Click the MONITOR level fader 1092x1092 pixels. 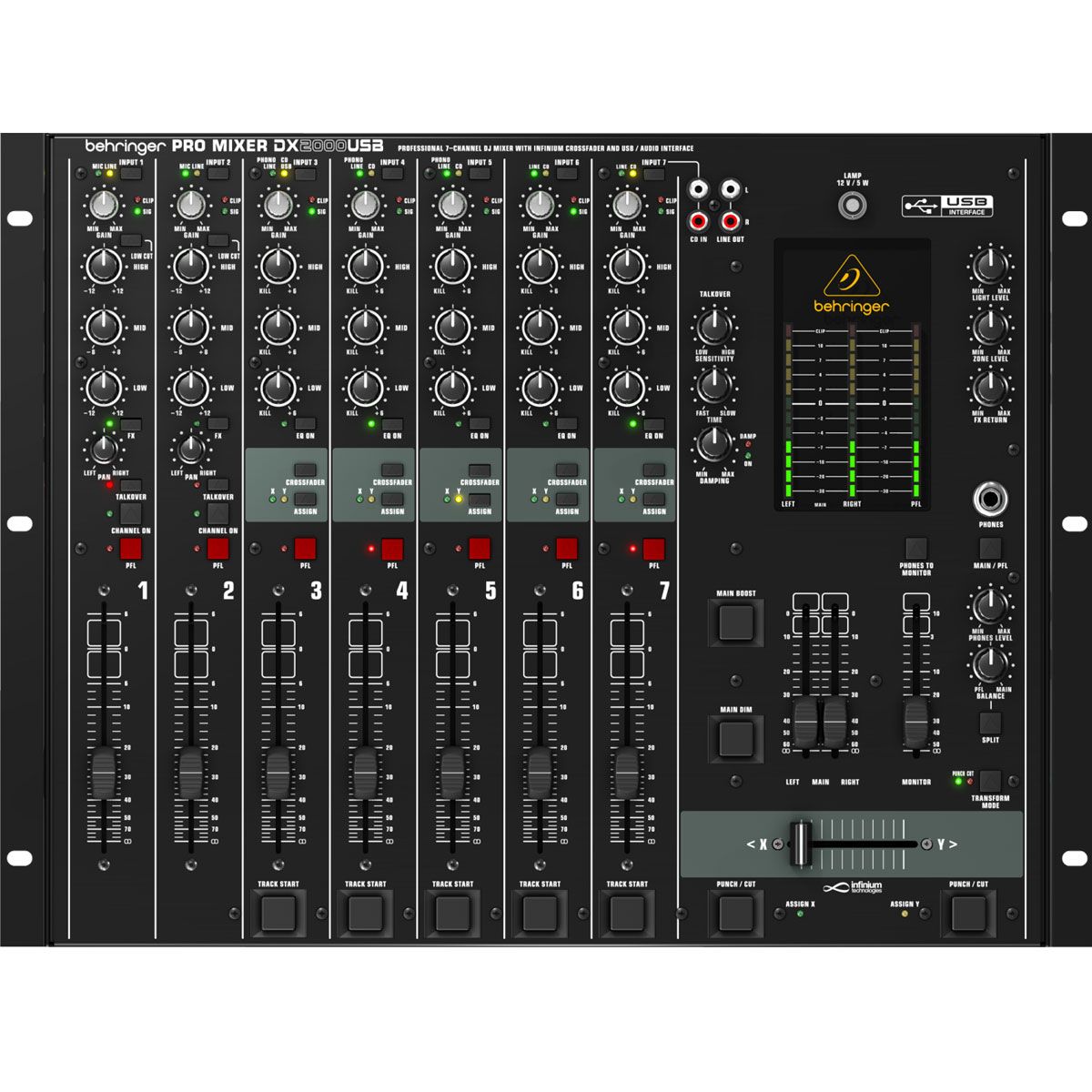click(x=915, y=723)
